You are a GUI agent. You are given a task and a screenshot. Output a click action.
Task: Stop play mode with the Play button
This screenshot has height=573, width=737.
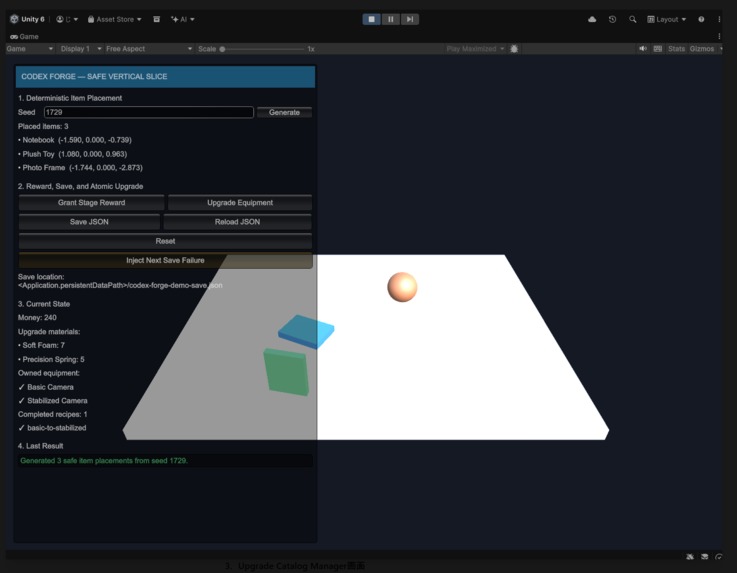pyautogui.click(x=371, y=19)
